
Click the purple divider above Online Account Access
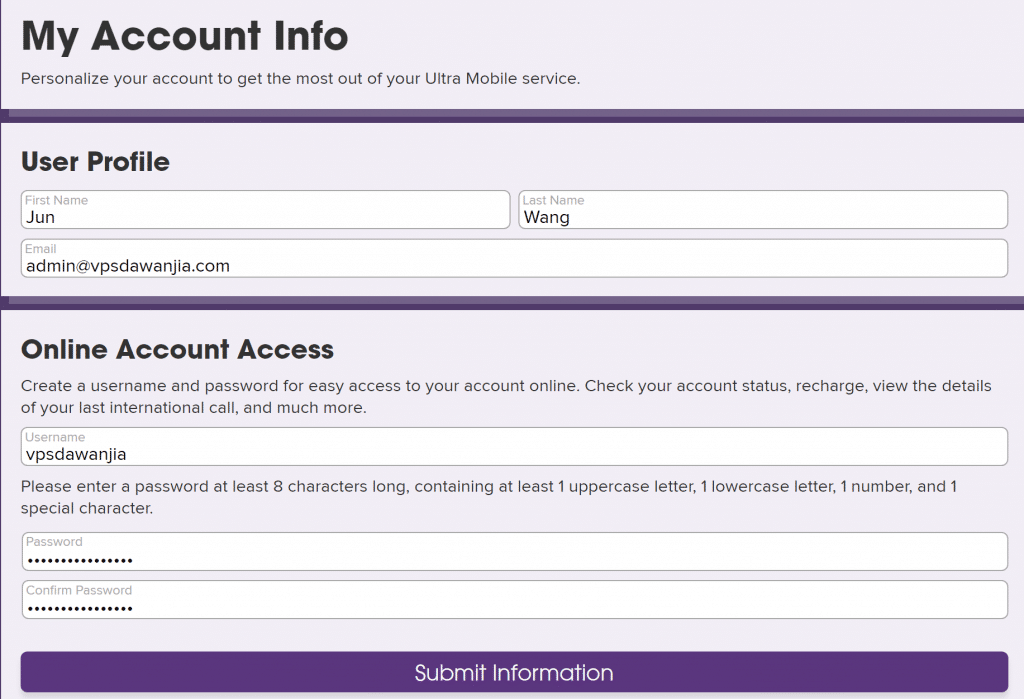coord(512,302)
